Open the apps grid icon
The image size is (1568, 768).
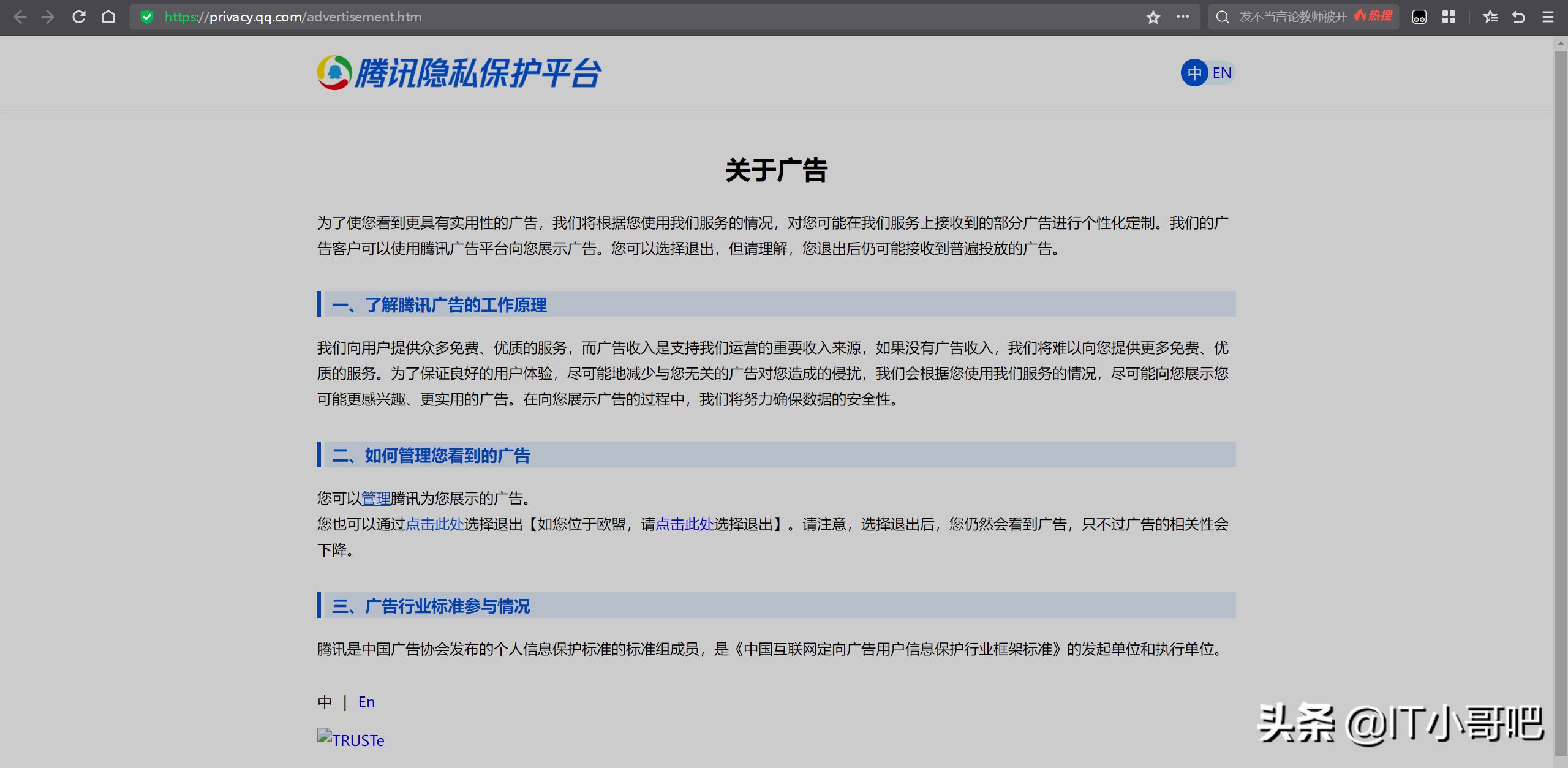(1450, 17)
